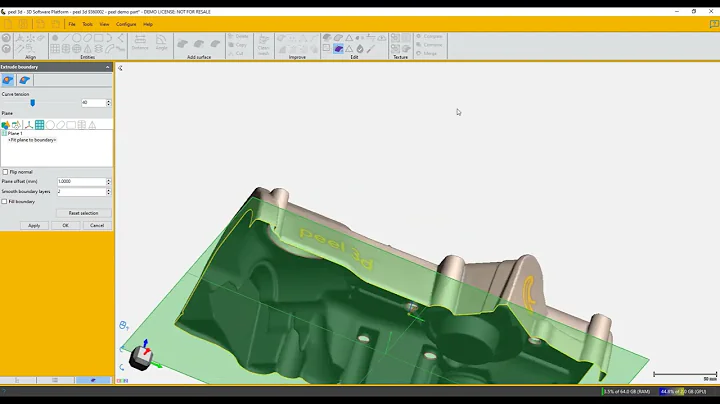This screenshot has width=720, height=404.
Task: Click the highlighted Extrude boundary icon in Edit group
Action: 338,49
